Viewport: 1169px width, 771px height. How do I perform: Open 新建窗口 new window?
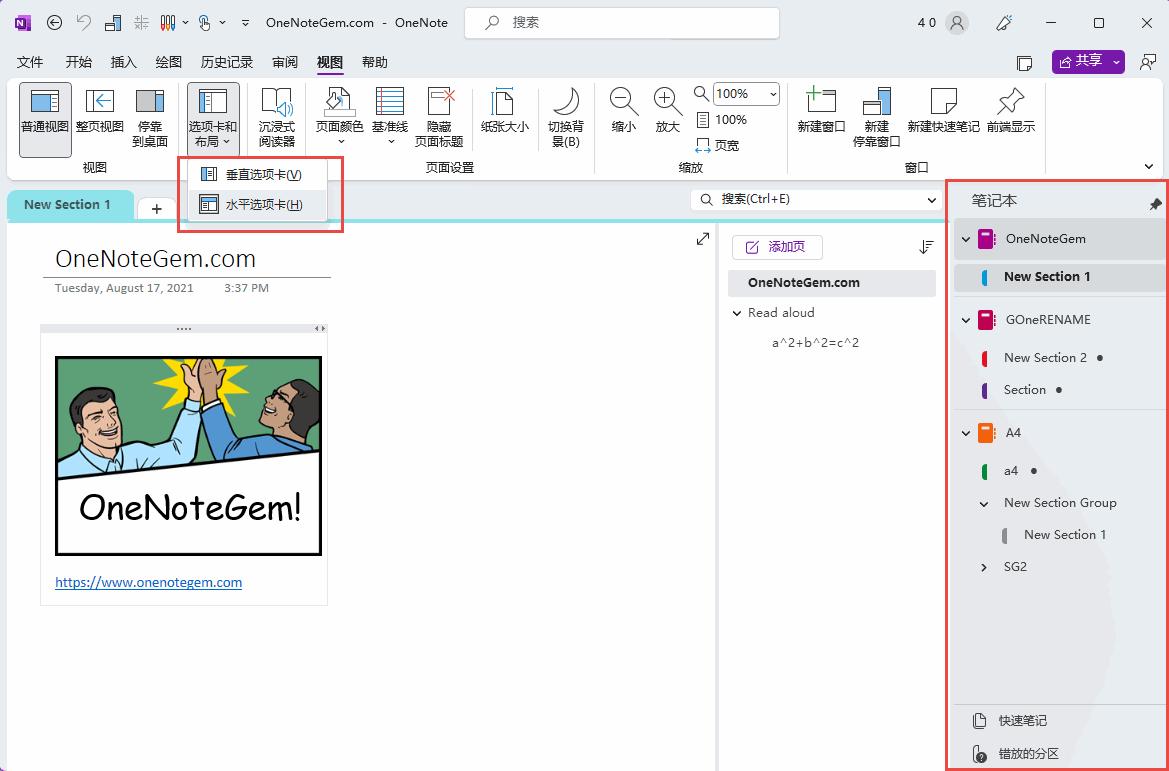820,110
